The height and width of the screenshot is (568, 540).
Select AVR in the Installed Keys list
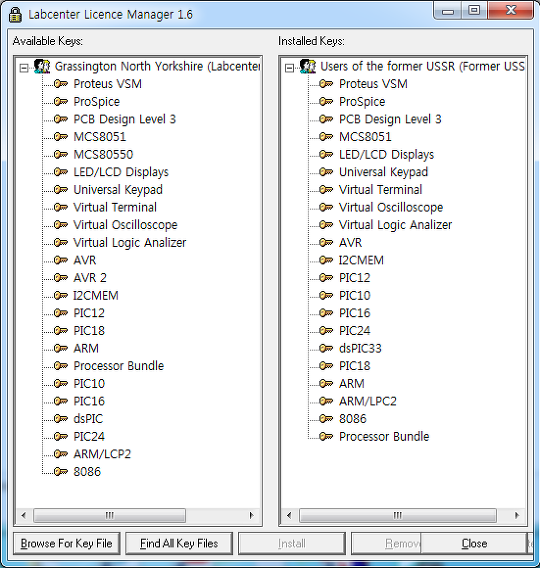[x=350, y=243]
